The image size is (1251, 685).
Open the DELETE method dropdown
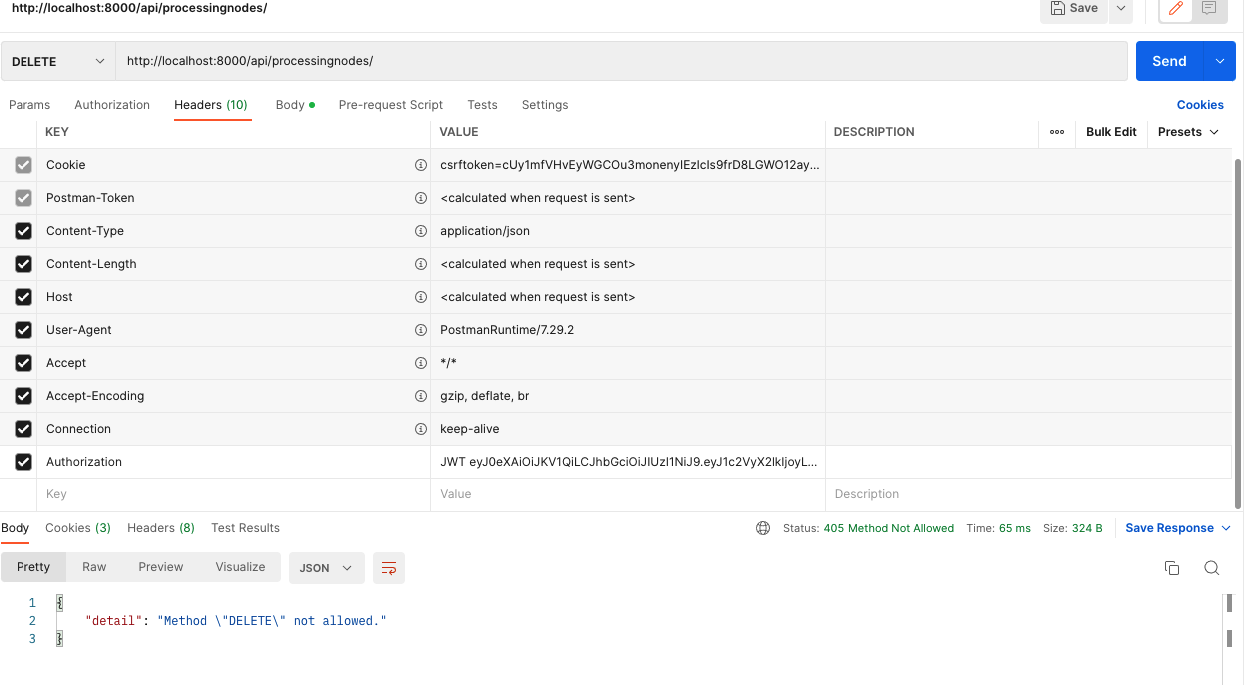tap(57, 61)
